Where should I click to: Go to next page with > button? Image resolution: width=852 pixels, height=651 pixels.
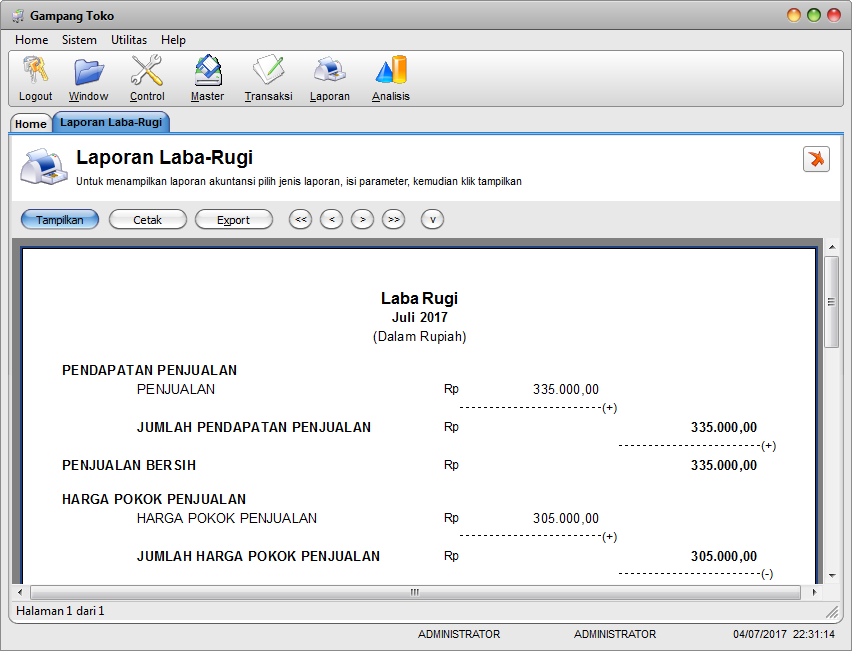[362, 220]
